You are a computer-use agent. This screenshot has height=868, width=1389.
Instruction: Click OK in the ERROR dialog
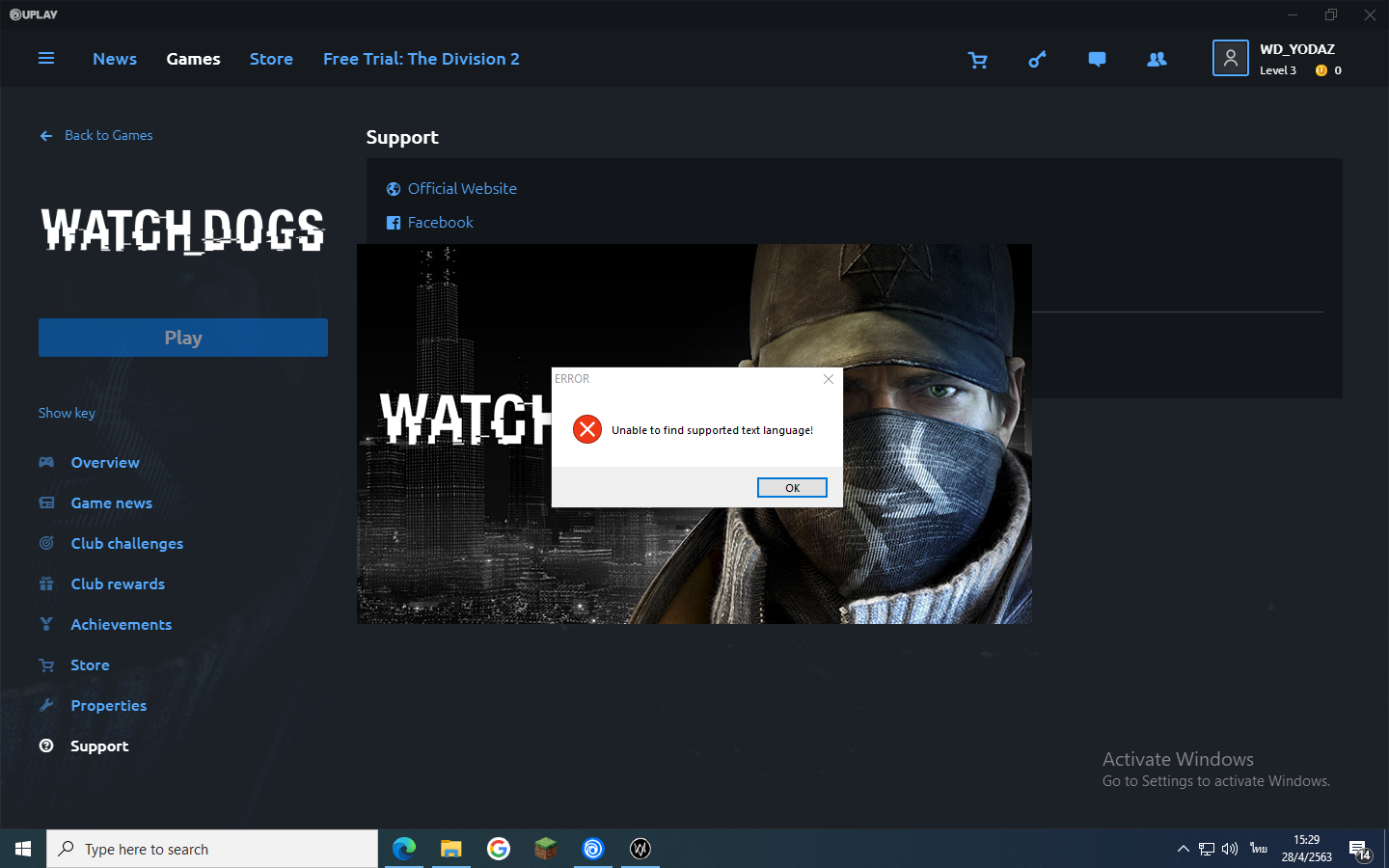792,488
